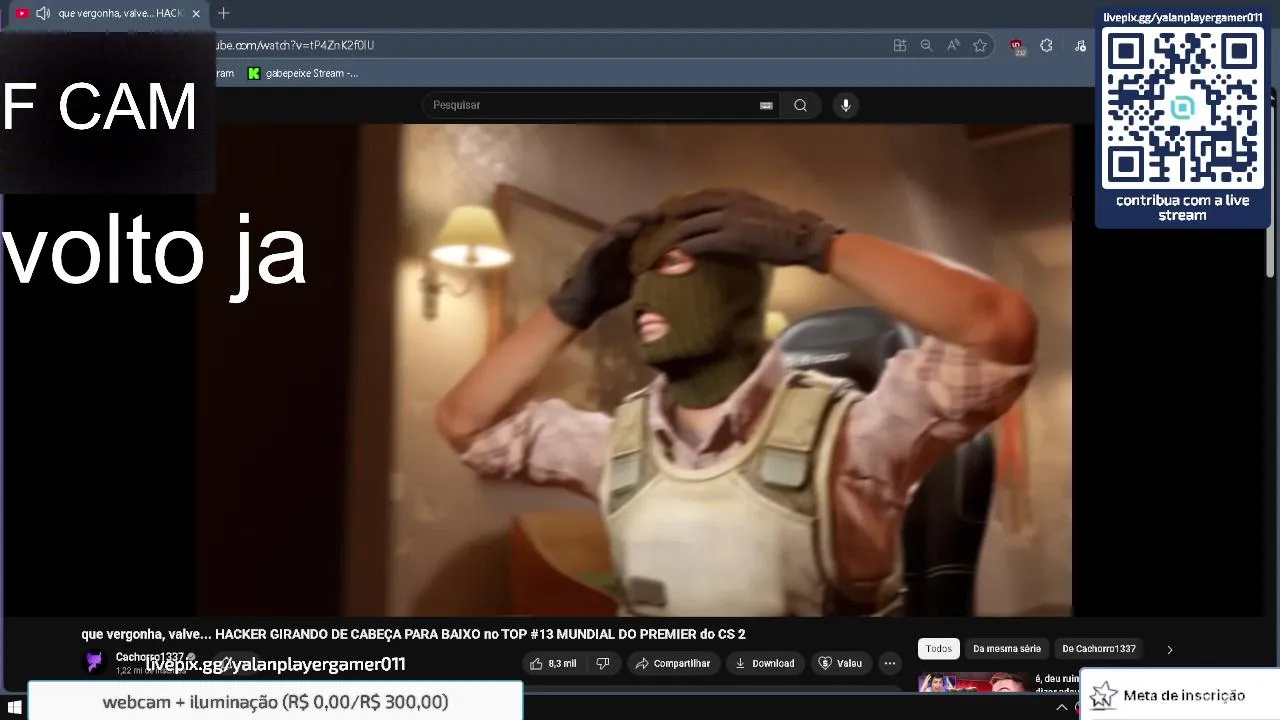1280x720 pixels.
Task: Click the video title text
Action: [x=413, y=634]
